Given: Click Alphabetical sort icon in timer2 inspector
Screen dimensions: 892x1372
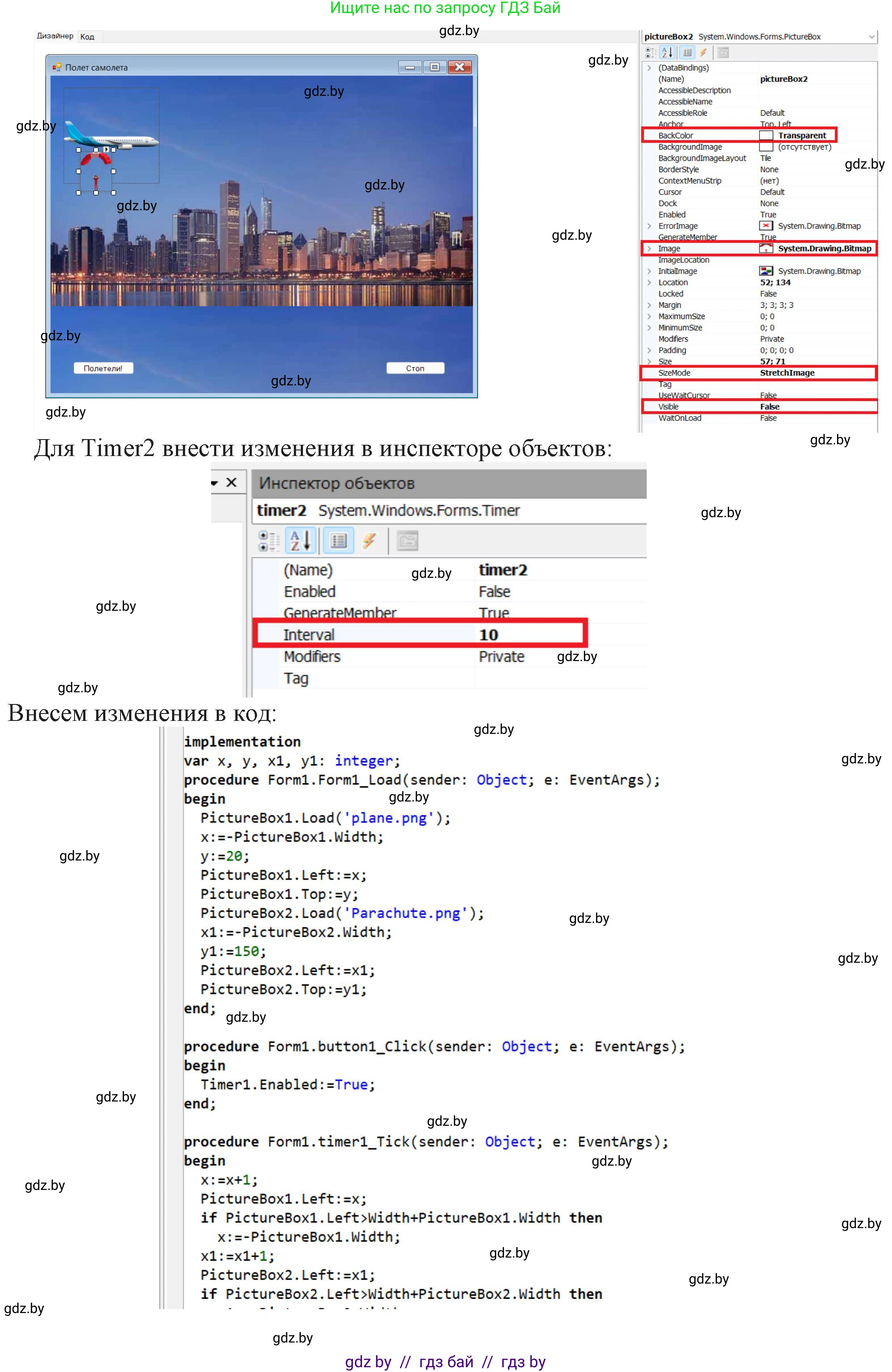Looking at the screenshot, I should [x=300, y=541].
